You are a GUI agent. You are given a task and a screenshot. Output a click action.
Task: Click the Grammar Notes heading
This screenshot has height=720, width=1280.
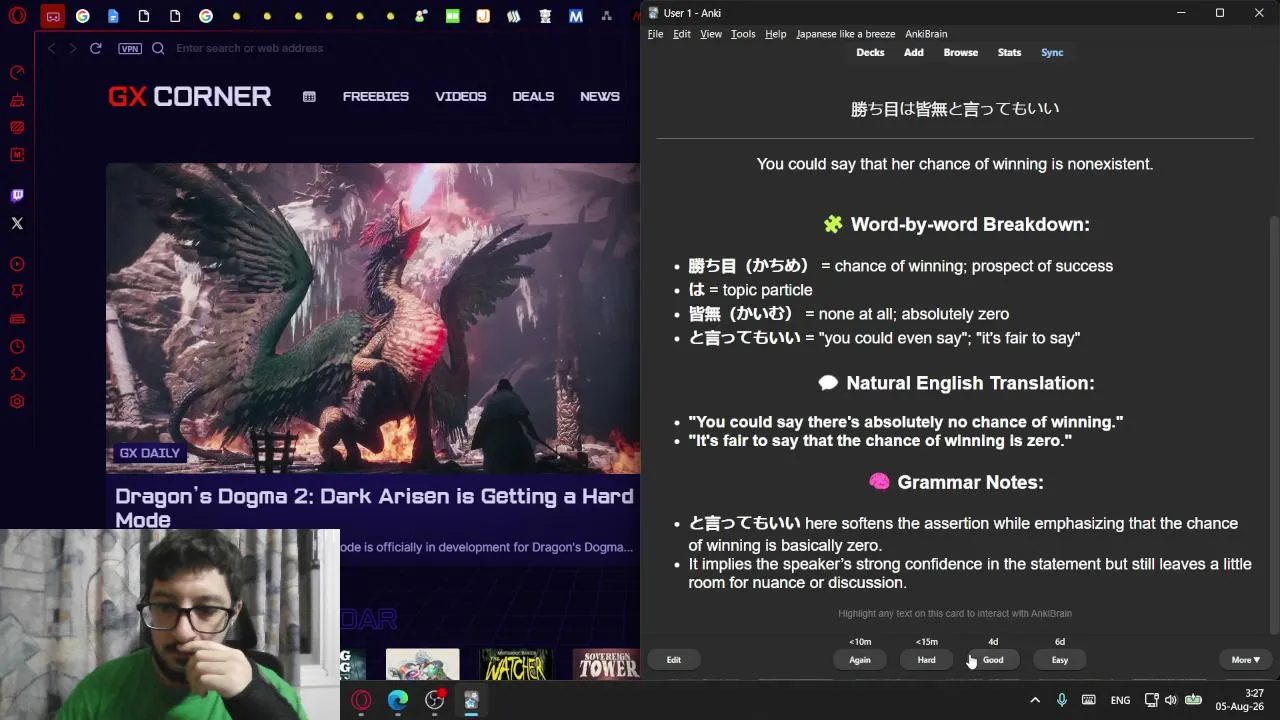pyautogui.click(x=956, y=482)
